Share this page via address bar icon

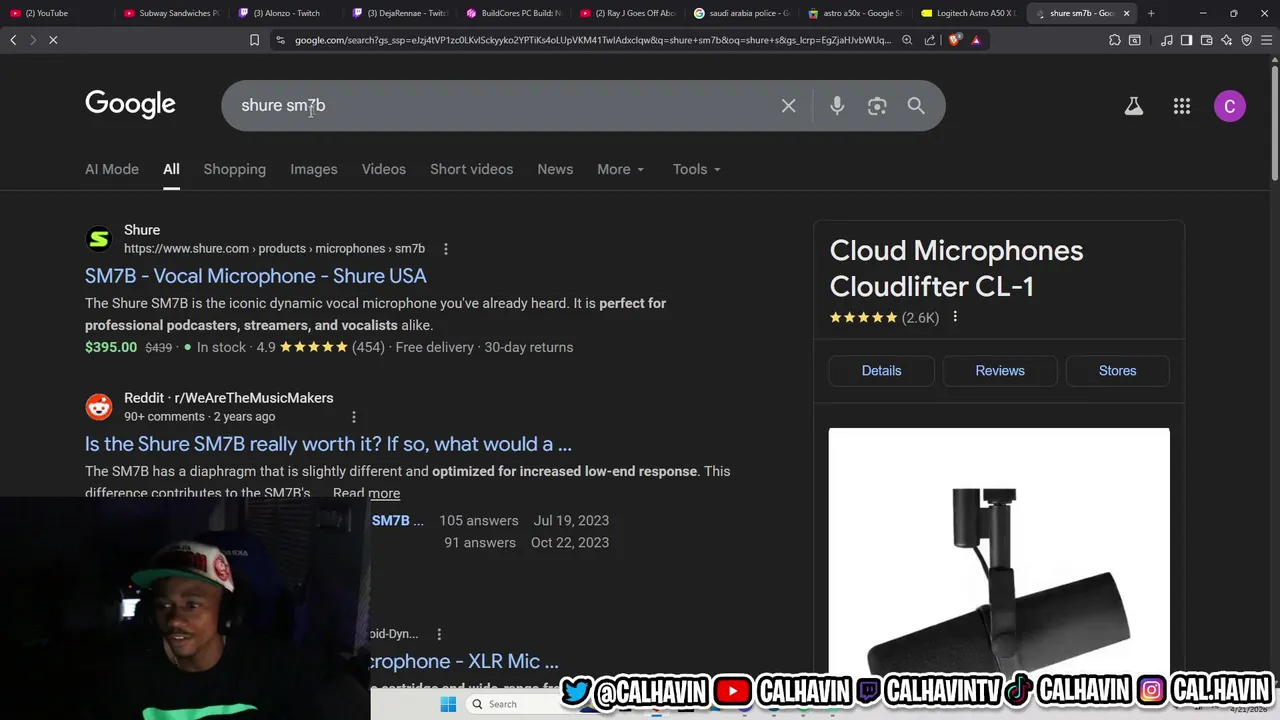pyautogui.click(x=930, y=40)
